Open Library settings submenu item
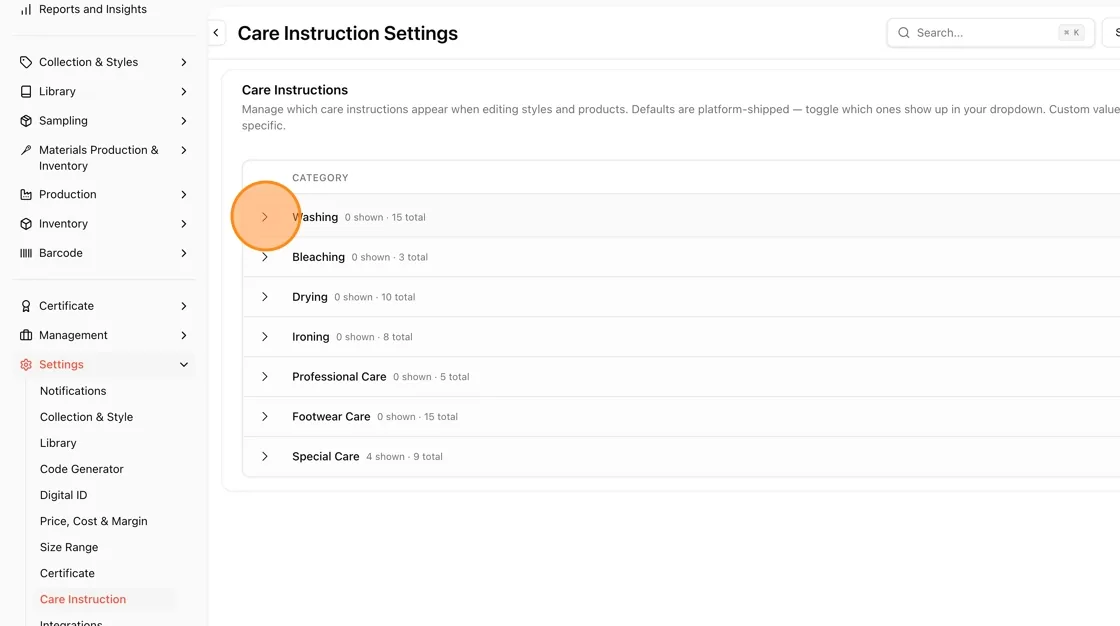Viewport: 1120px width, 626px height. pyautogui.click(x=58, y=443)
